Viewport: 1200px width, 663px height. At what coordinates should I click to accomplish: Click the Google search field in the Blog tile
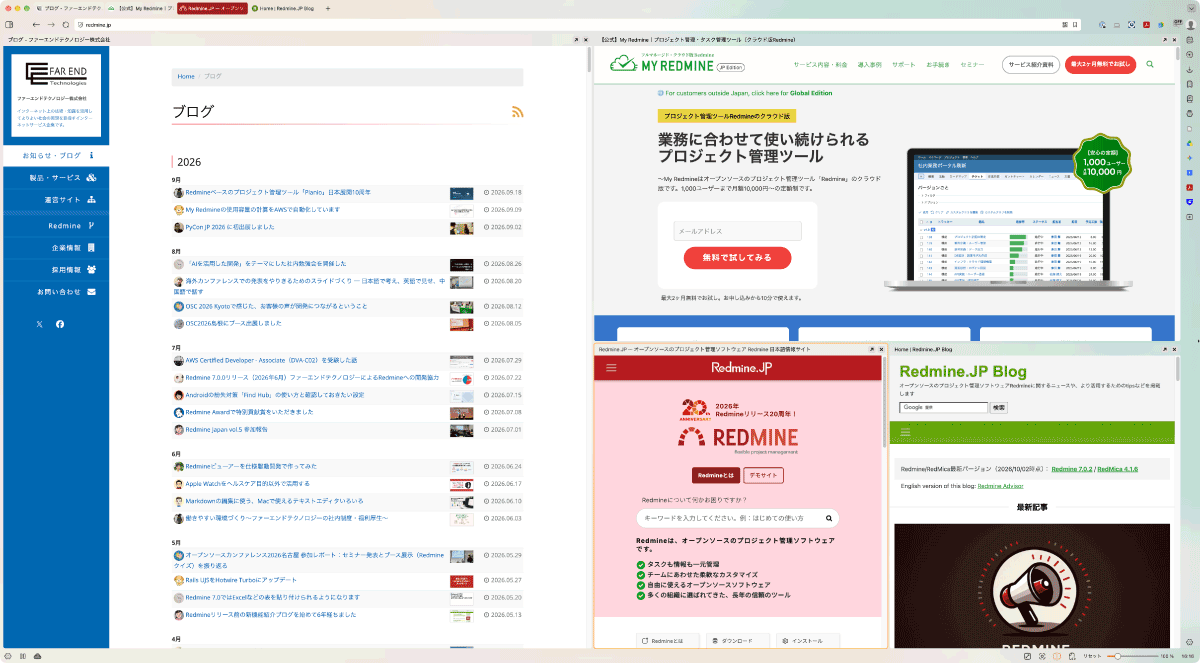[943, 407]
